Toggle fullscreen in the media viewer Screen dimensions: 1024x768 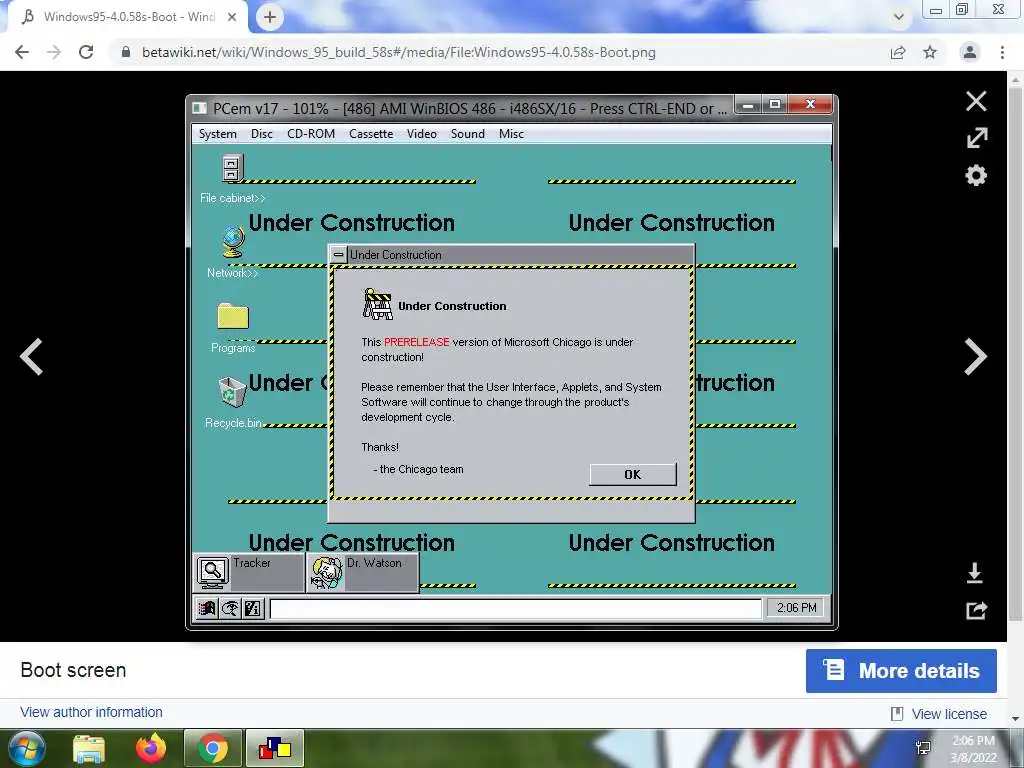coord(976,138)
